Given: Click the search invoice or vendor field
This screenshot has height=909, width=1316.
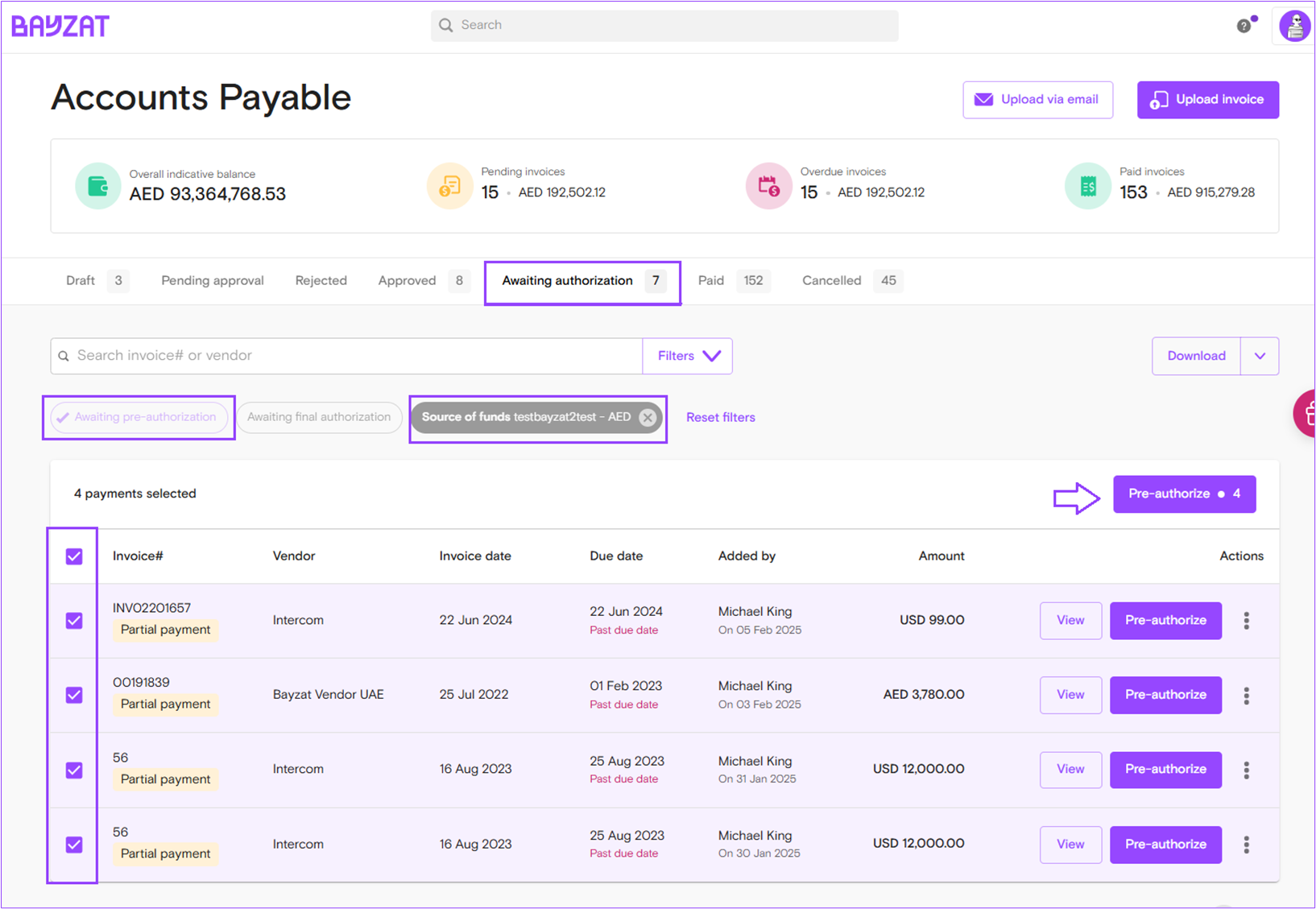Looking at the screenshot, I should coord(346,356).
